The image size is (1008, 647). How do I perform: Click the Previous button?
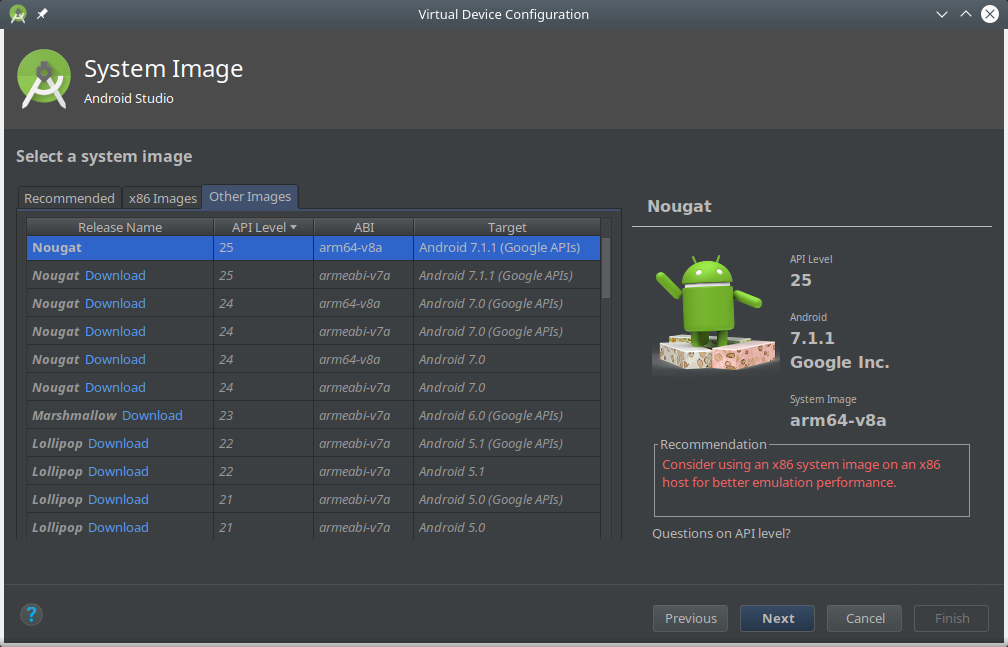point(690,618)
